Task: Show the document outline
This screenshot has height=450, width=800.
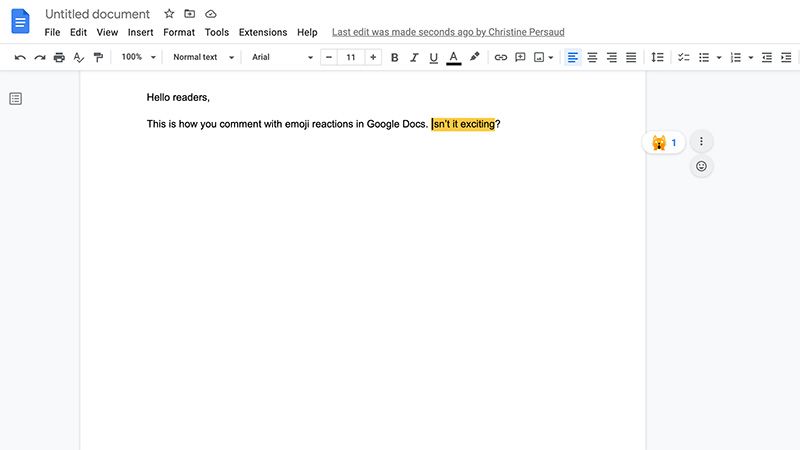Action: [15, 98]
